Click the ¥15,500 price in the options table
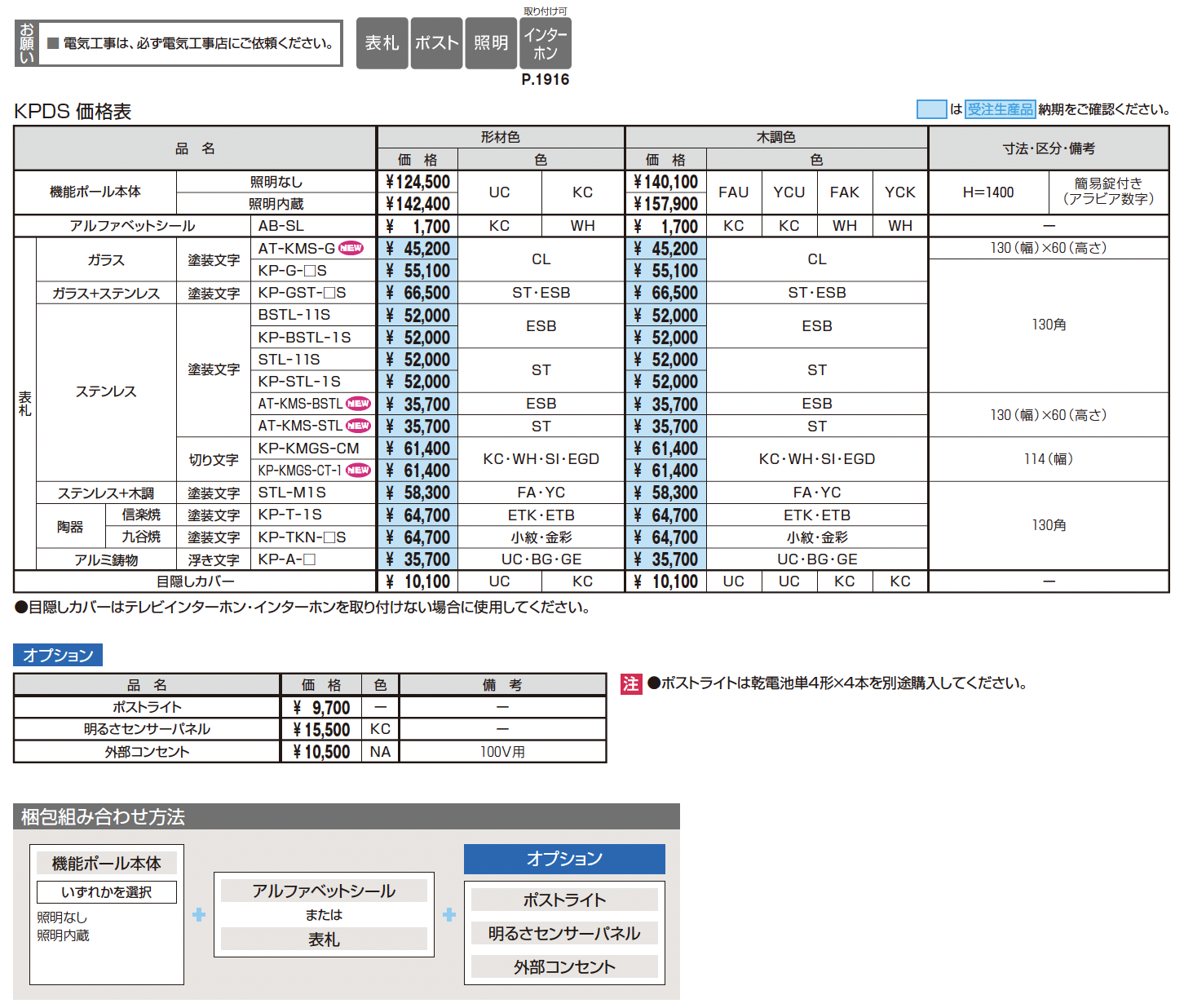This screenshot has height=1008, width=1184. [x=321, y=729]
